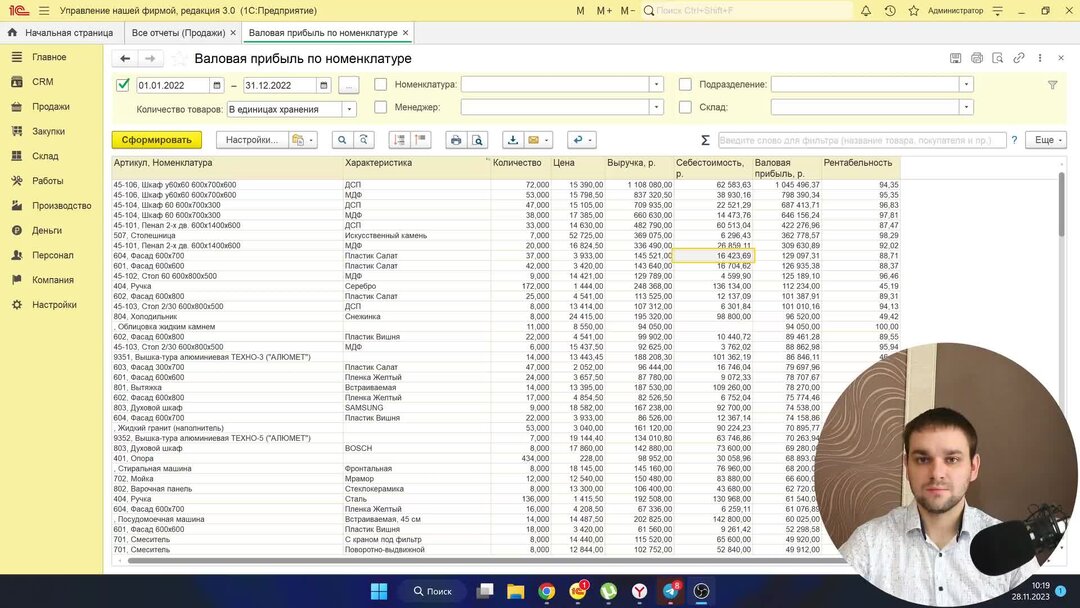Open the CRM section
Screen dimensions: 1080x608
pos(43,81)
